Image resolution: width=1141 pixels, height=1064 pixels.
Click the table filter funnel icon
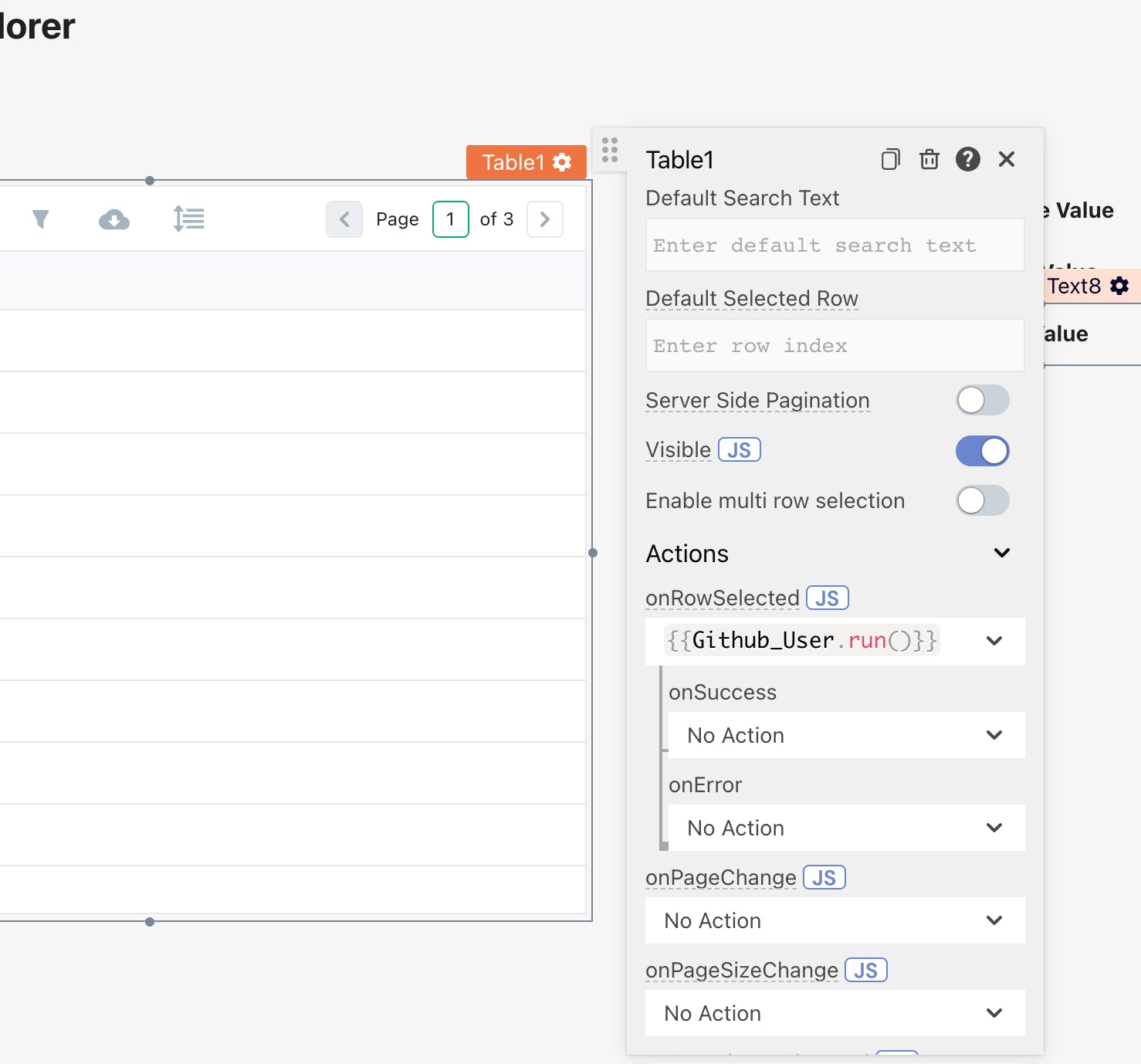tap(41, 219)
